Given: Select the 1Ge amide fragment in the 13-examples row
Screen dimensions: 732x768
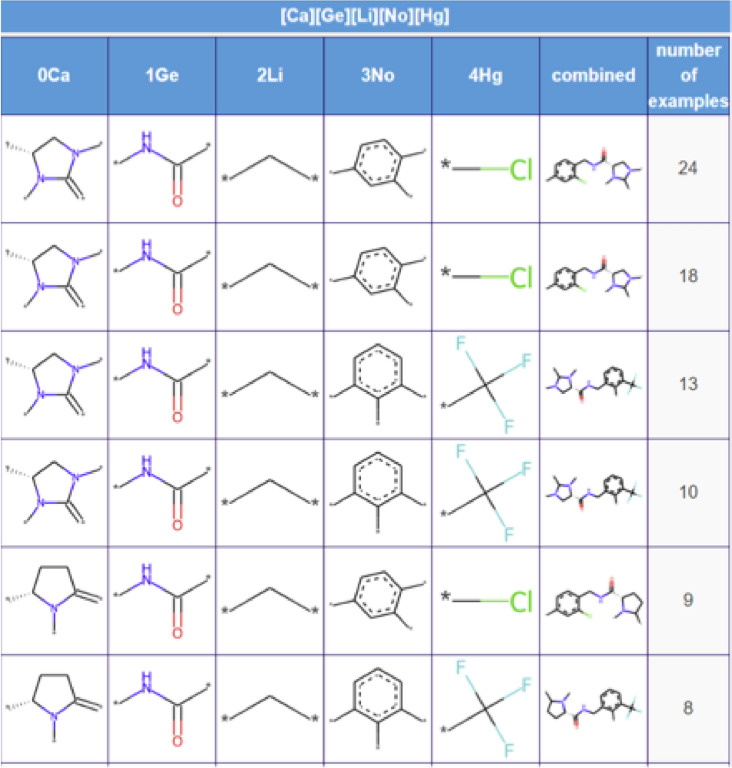Looking at the screenshot, I should pyautogui.click(x=162, y=385).
